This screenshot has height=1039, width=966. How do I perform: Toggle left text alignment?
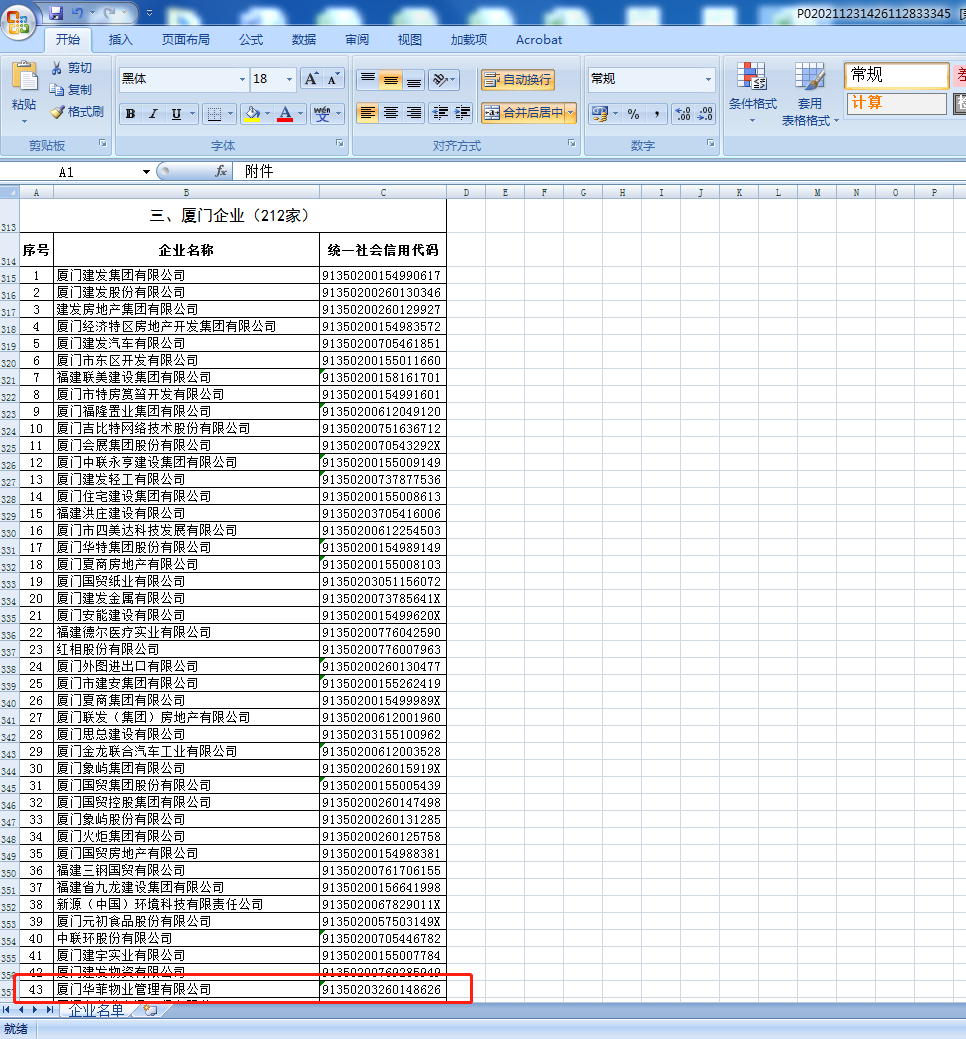tap(368, 113)
